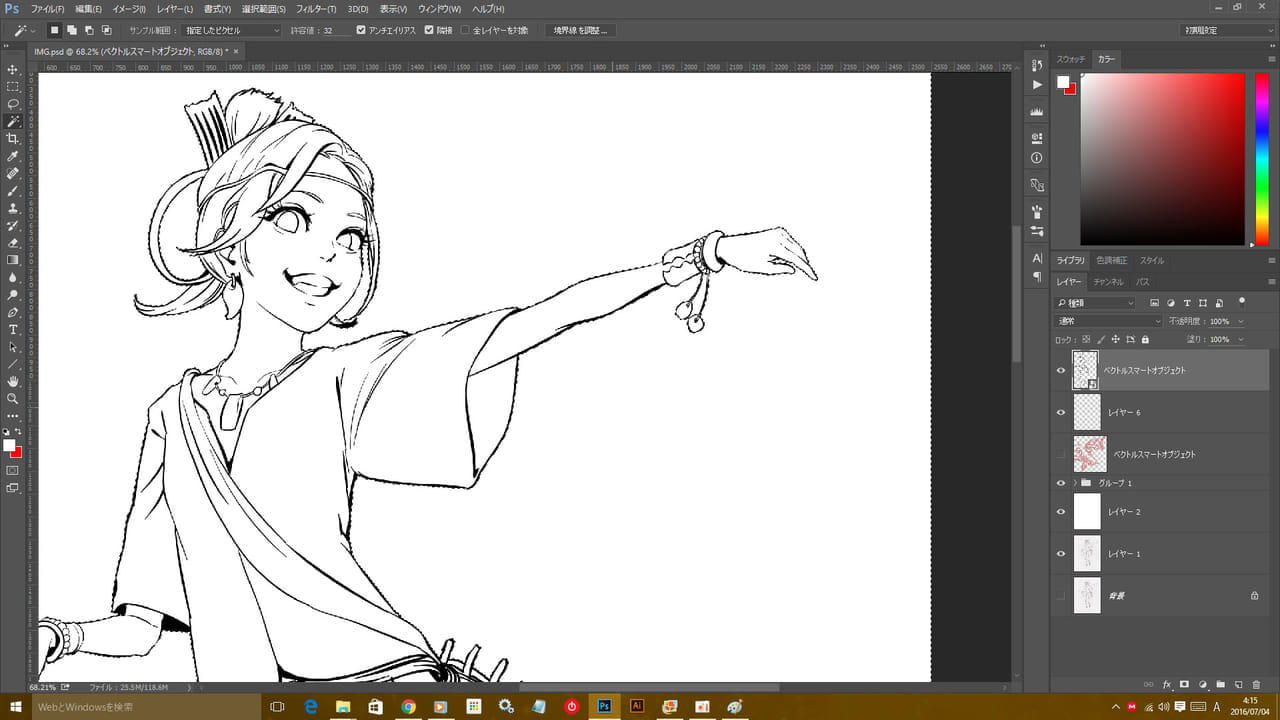
Task: Choose the Horizontal Type tool
Action: click(13, 329)
